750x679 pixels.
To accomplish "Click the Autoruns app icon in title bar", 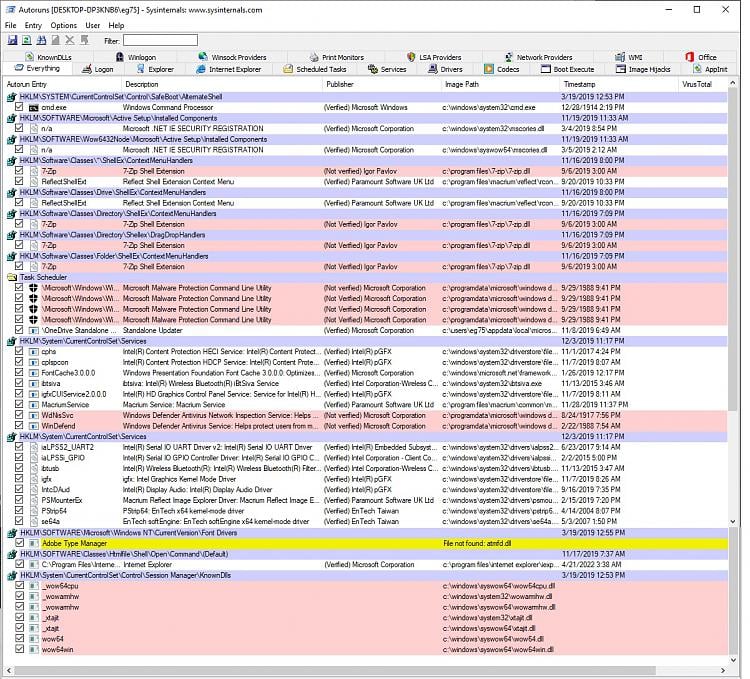I will point(11,10).
